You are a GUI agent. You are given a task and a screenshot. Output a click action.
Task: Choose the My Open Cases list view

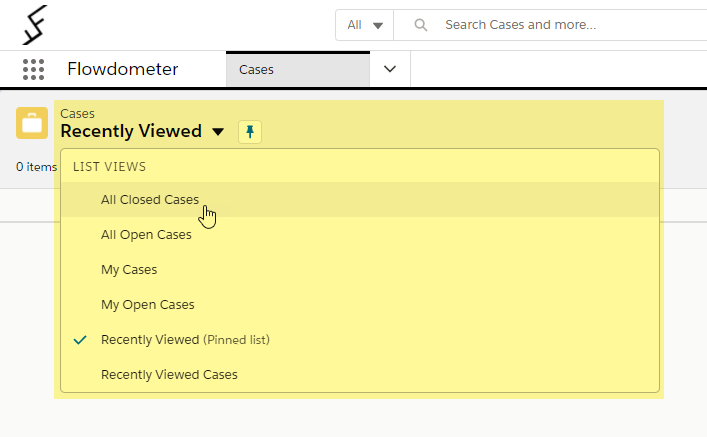[360, 304]
